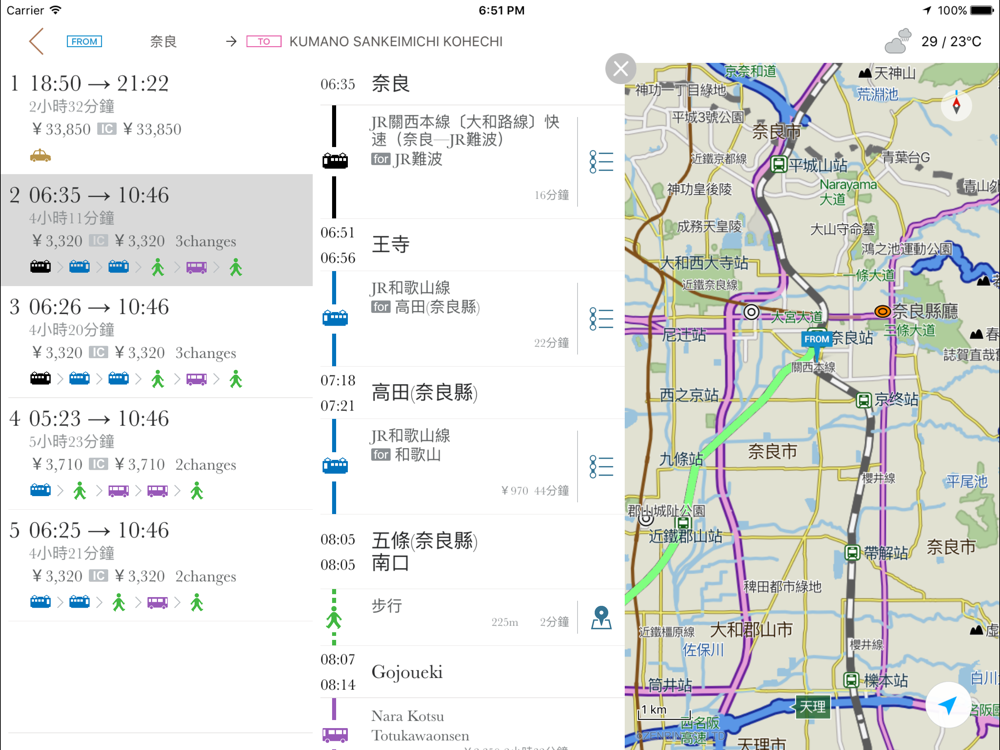The image size is (1000, 750).
Task: Show stop list for 高田(奈良縣) train
Action: point(601,318)
